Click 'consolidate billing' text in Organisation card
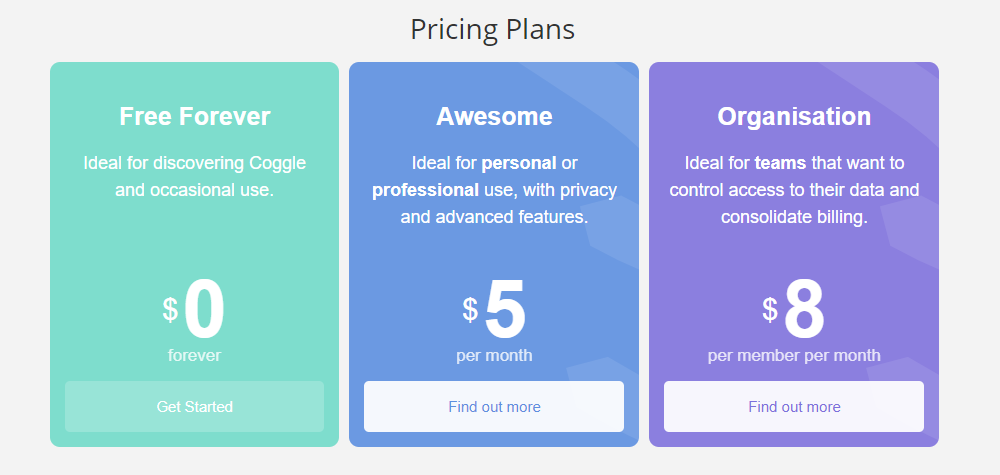 [x=794, y=216]
